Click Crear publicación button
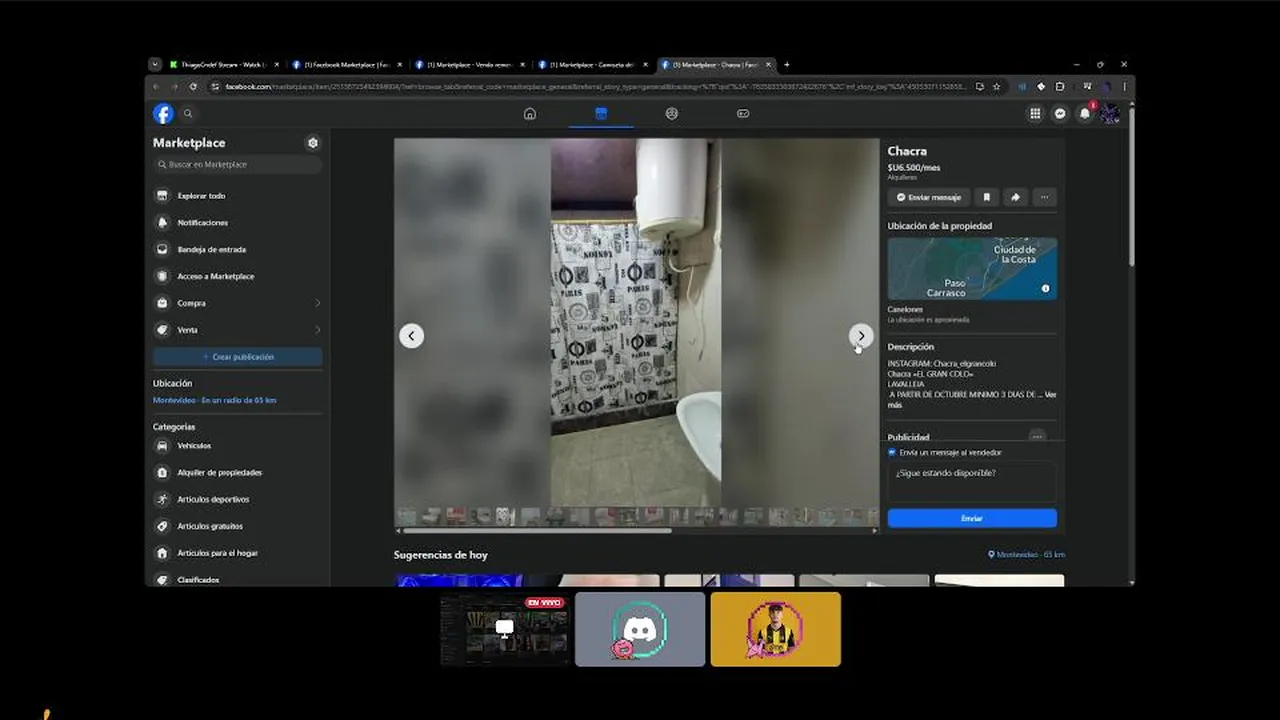 point(238,357)
